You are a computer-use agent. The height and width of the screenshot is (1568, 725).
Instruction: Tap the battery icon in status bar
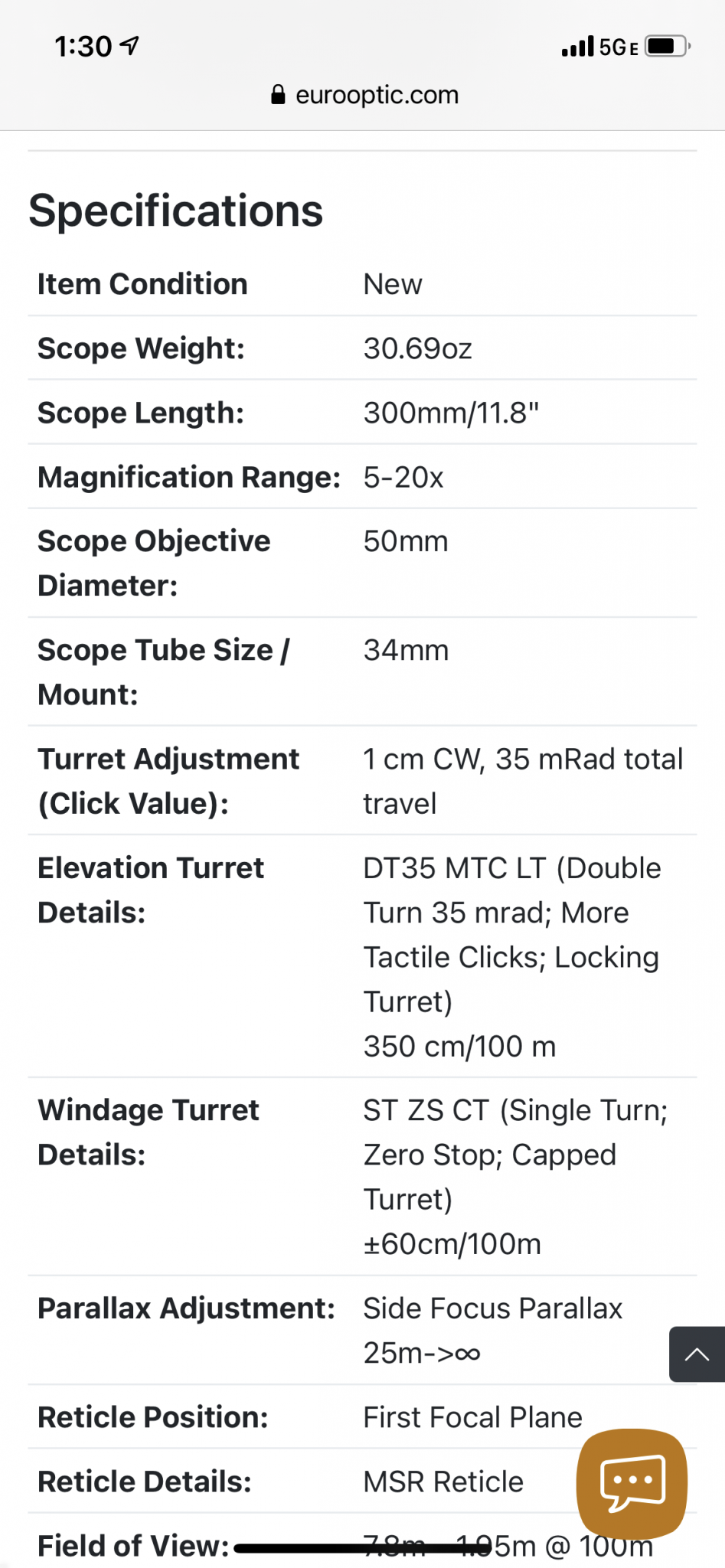pyautogui.click(x=667, y=47)
